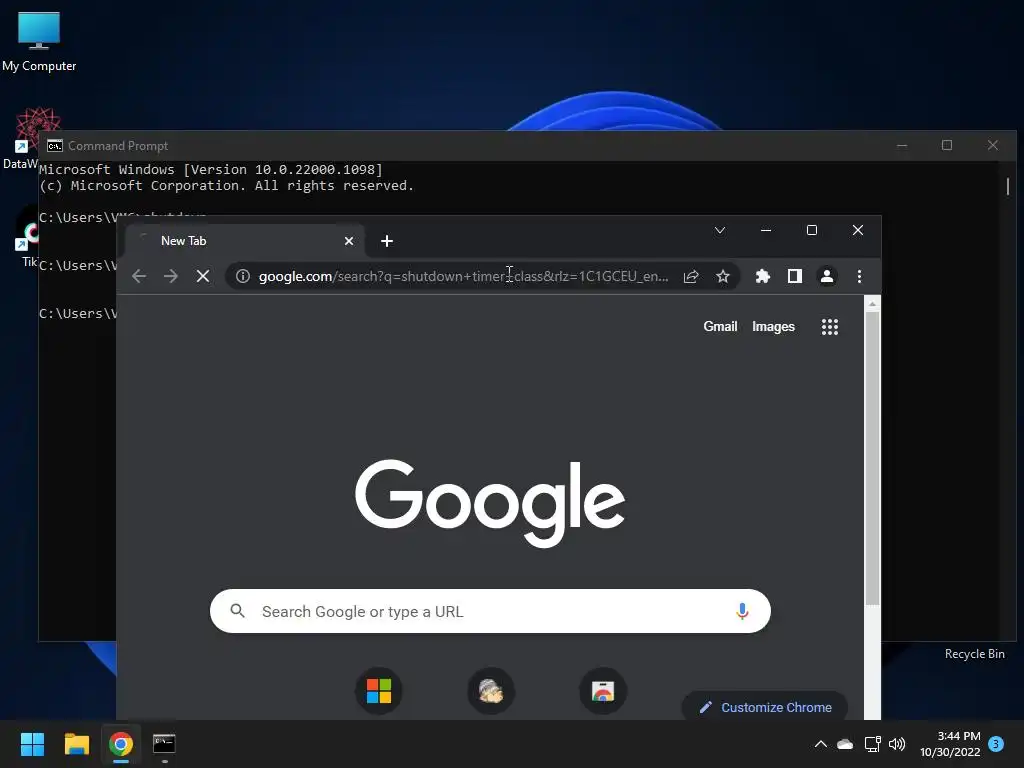Viewport: 1024px width, 768px height.
Task: Close the New Tab tab
Action: pyautogui.click(x=349, y=241)
